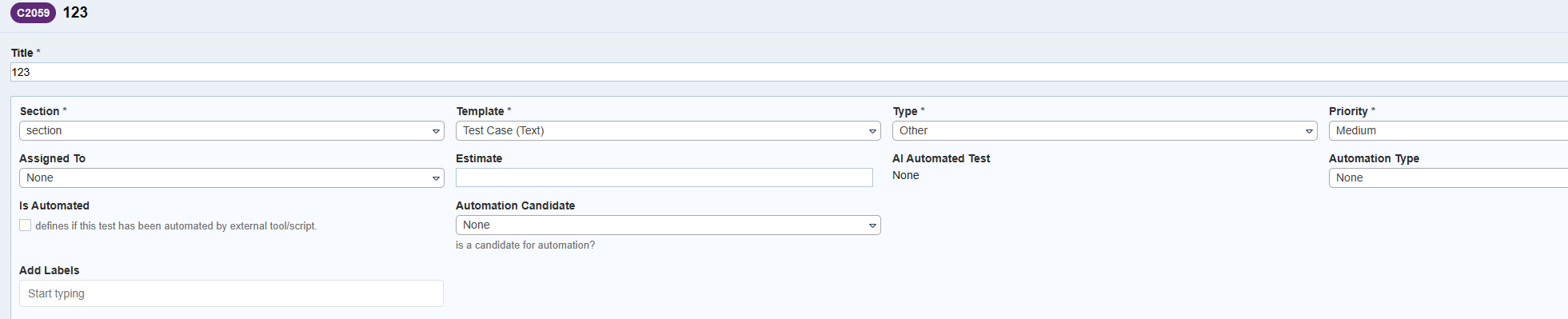
Task: Open the Assigned To dropdown
Action: (x=232, y=177)
